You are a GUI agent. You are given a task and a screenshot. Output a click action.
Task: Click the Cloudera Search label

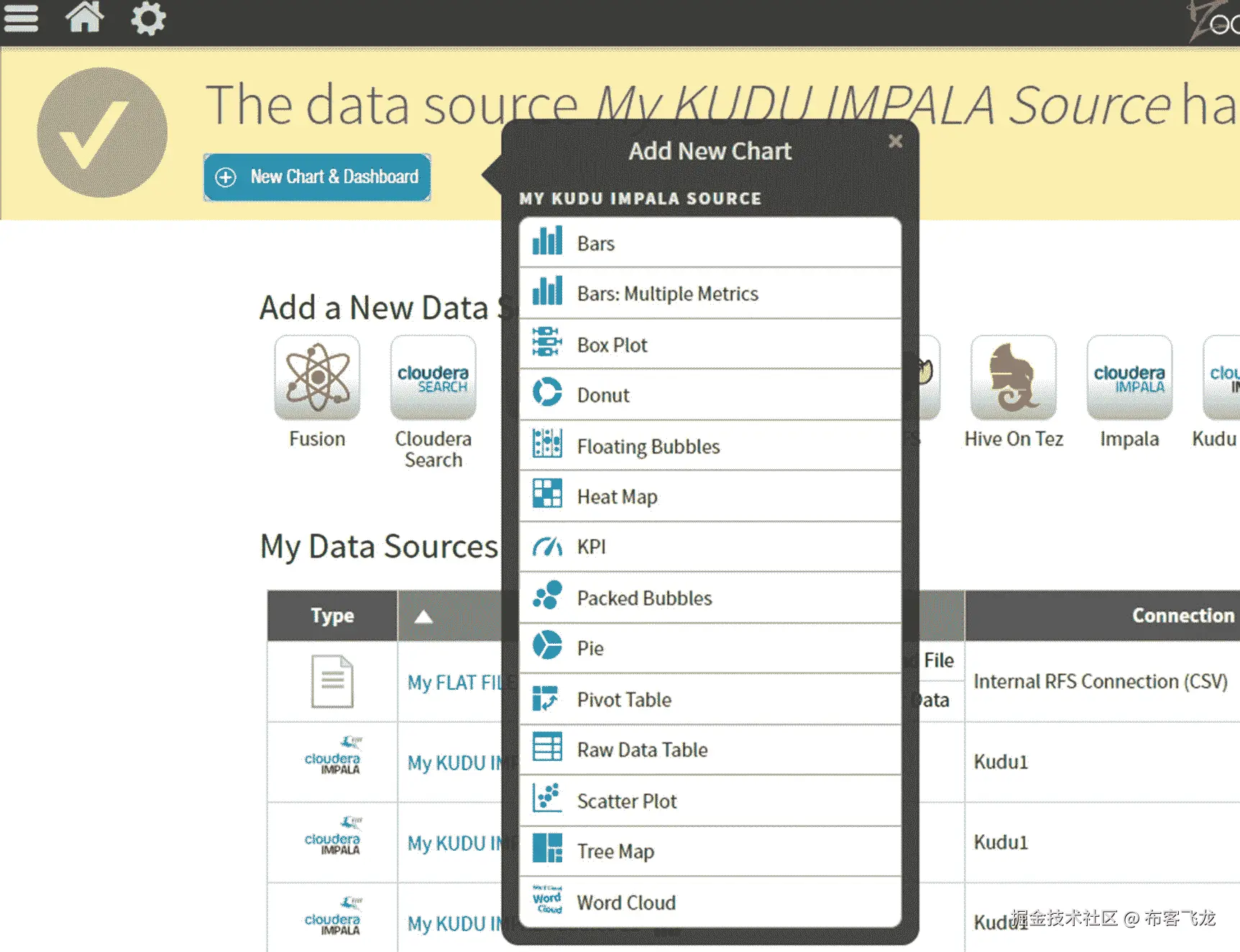(x=433, y=449)
